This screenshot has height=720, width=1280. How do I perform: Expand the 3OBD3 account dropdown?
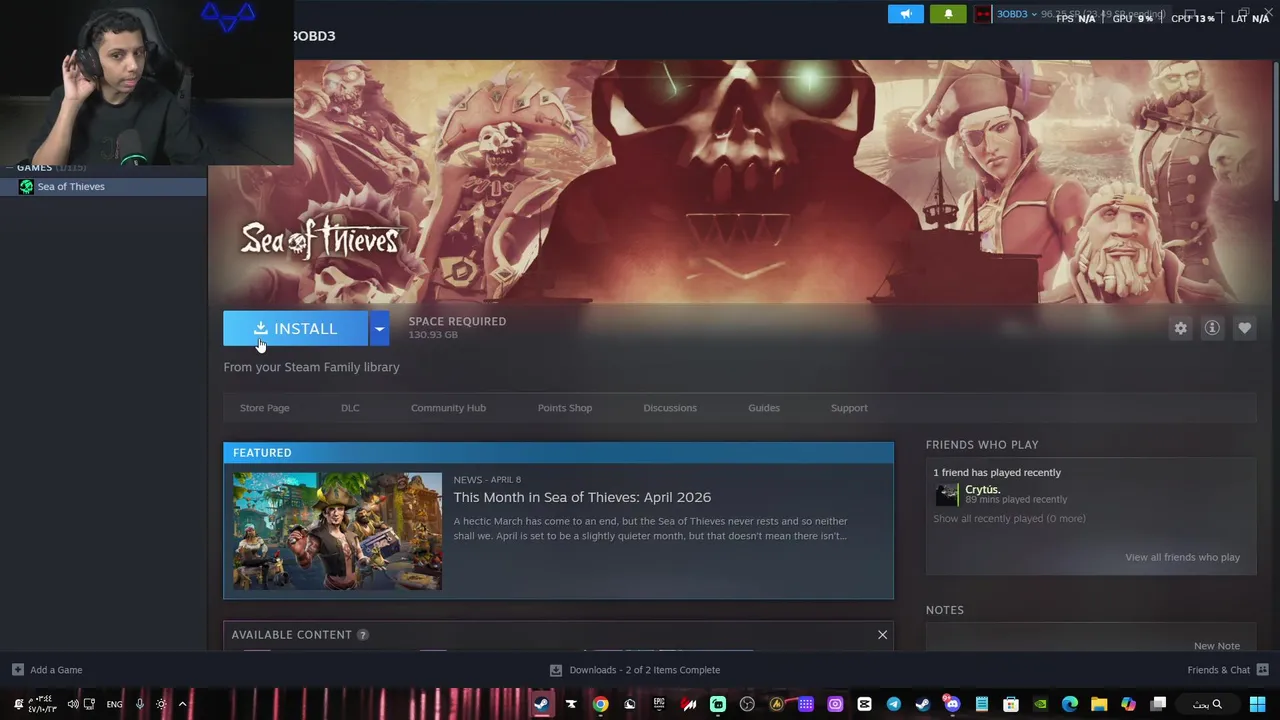coord(1018,14)
